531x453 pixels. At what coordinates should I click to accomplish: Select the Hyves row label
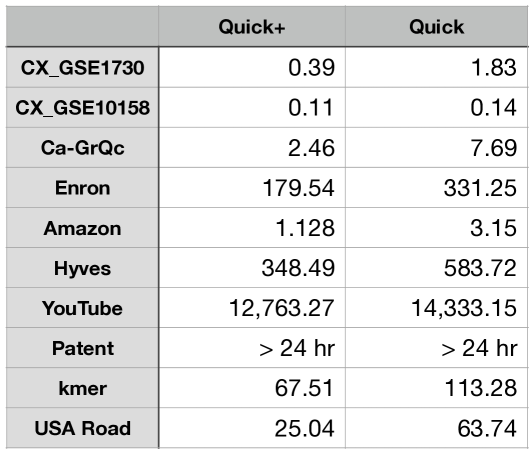(x=82, y=268)
